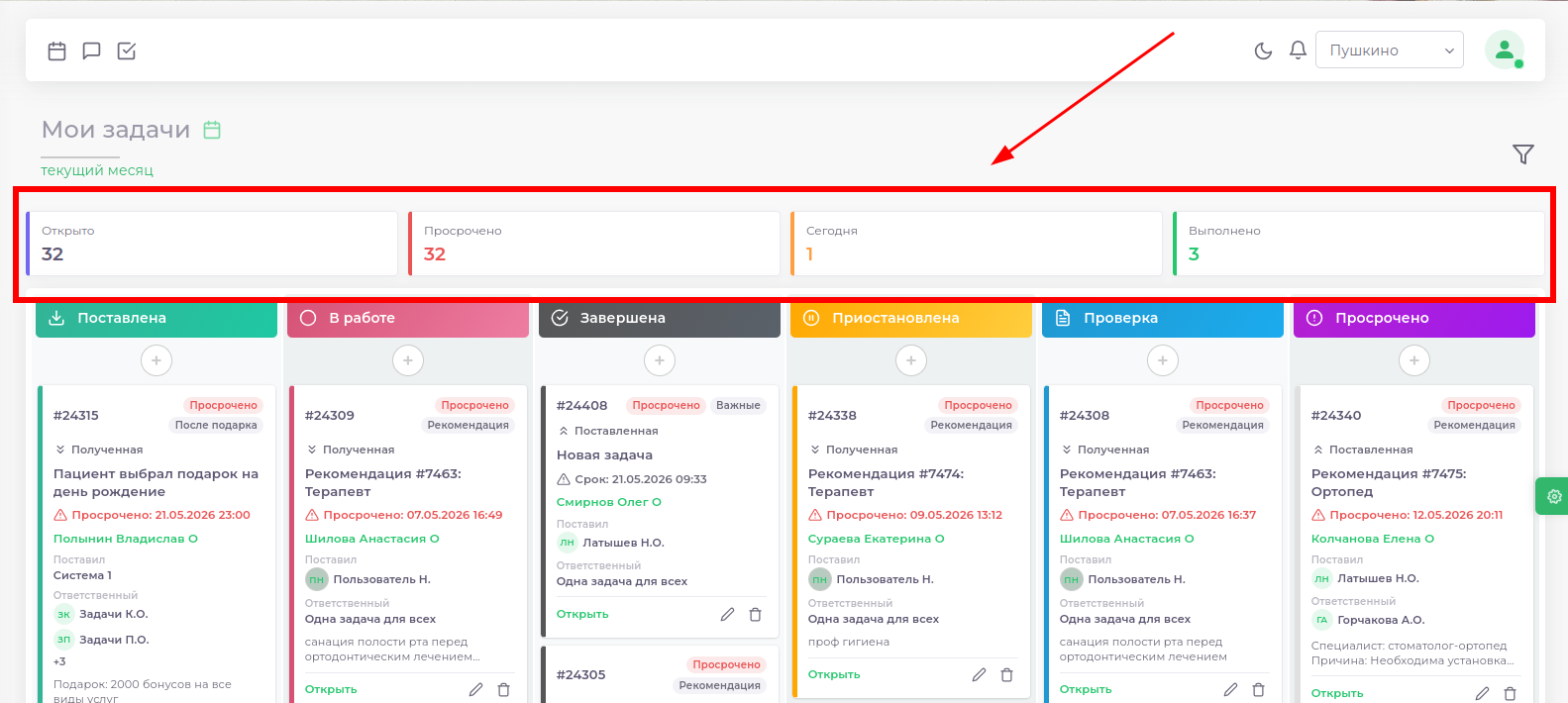The width and height of the screenshot is (1568, 703).
Task: Select the Сегодня 1 summary card
Action: pos(977,244)
